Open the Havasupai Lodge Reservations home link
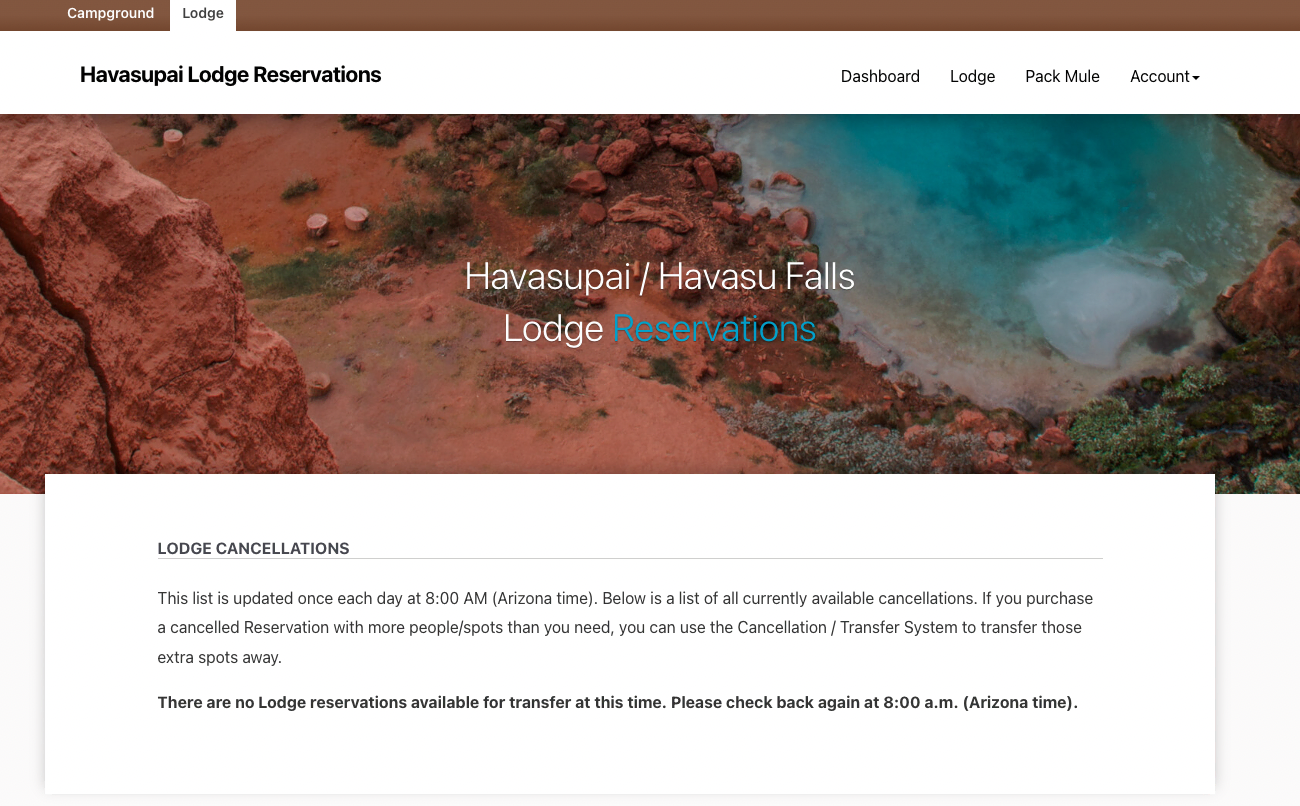This screenshot has height=806, width=1300. coord(230,75)
